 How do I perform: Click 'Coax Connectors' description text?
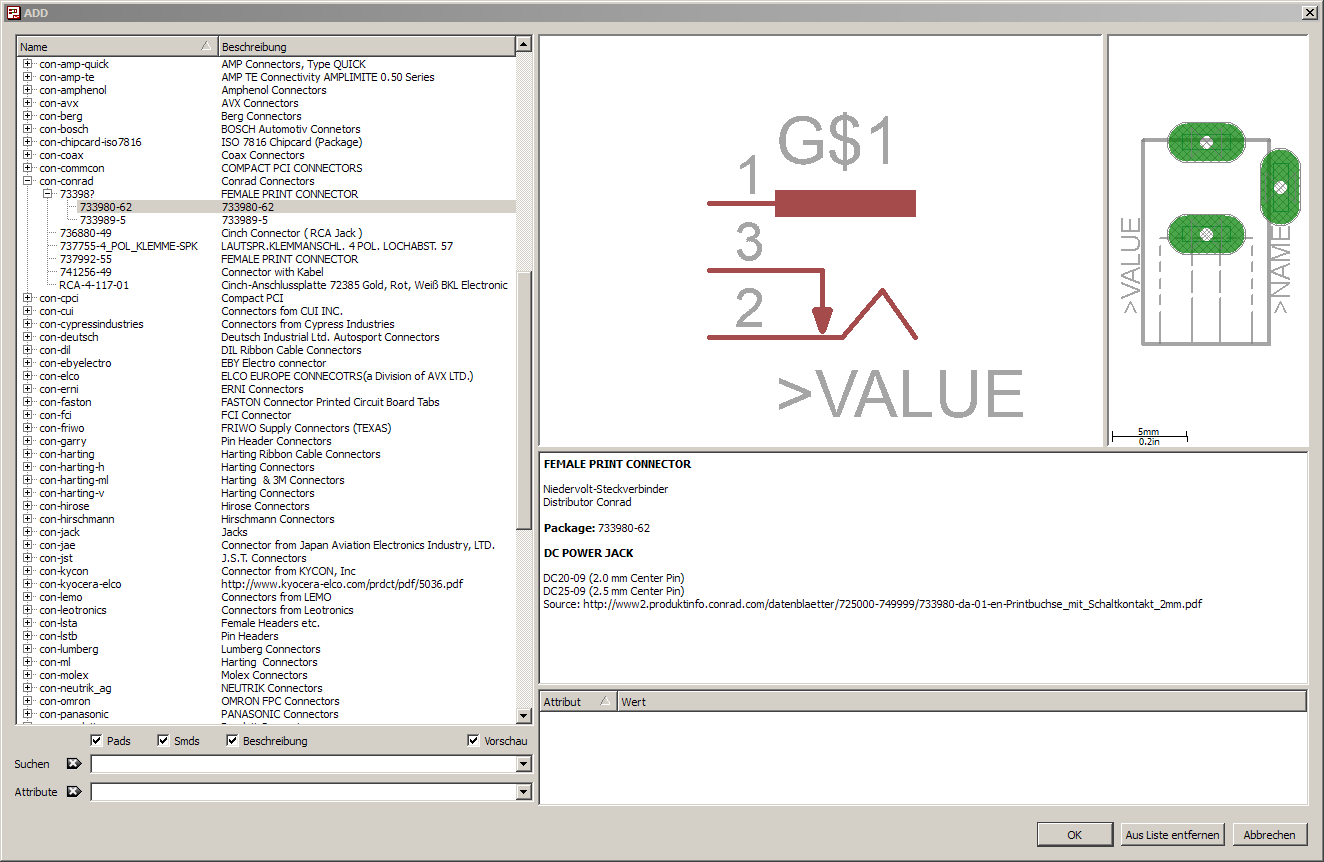[x=263, y=155]
